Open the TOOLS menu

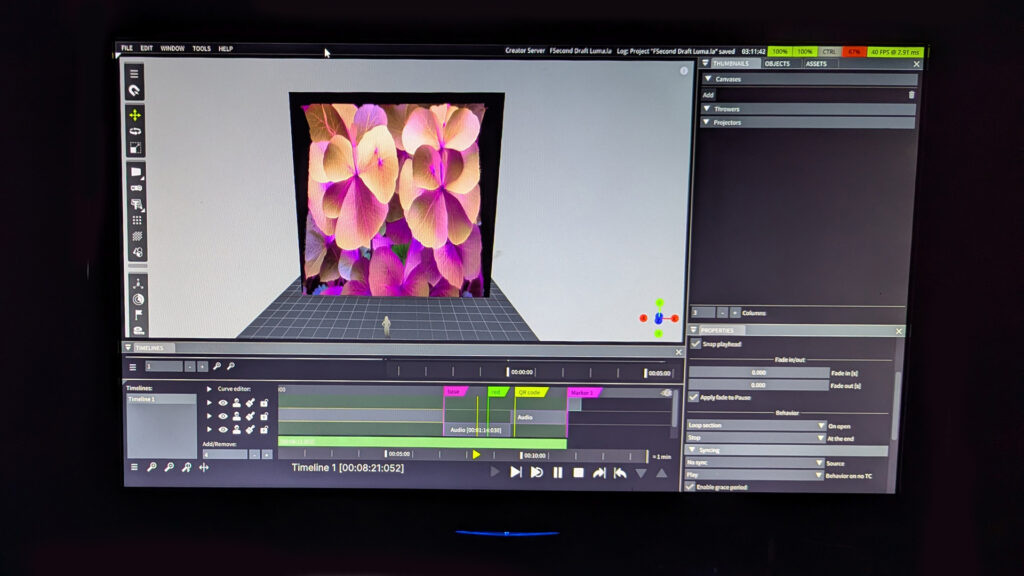click(201, 48)
